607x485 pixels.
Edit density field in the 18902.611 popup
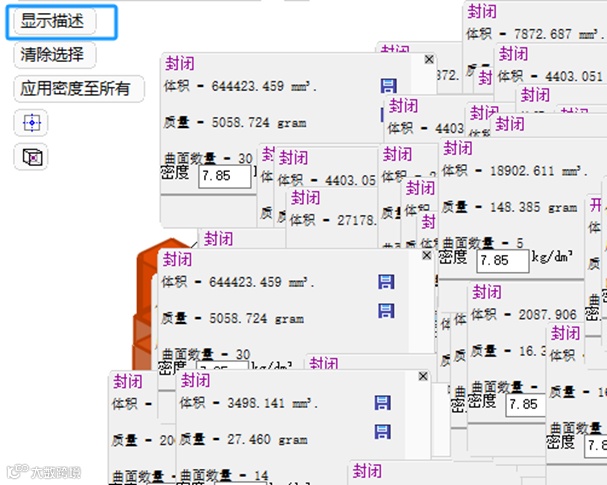(x=502, y=260)
